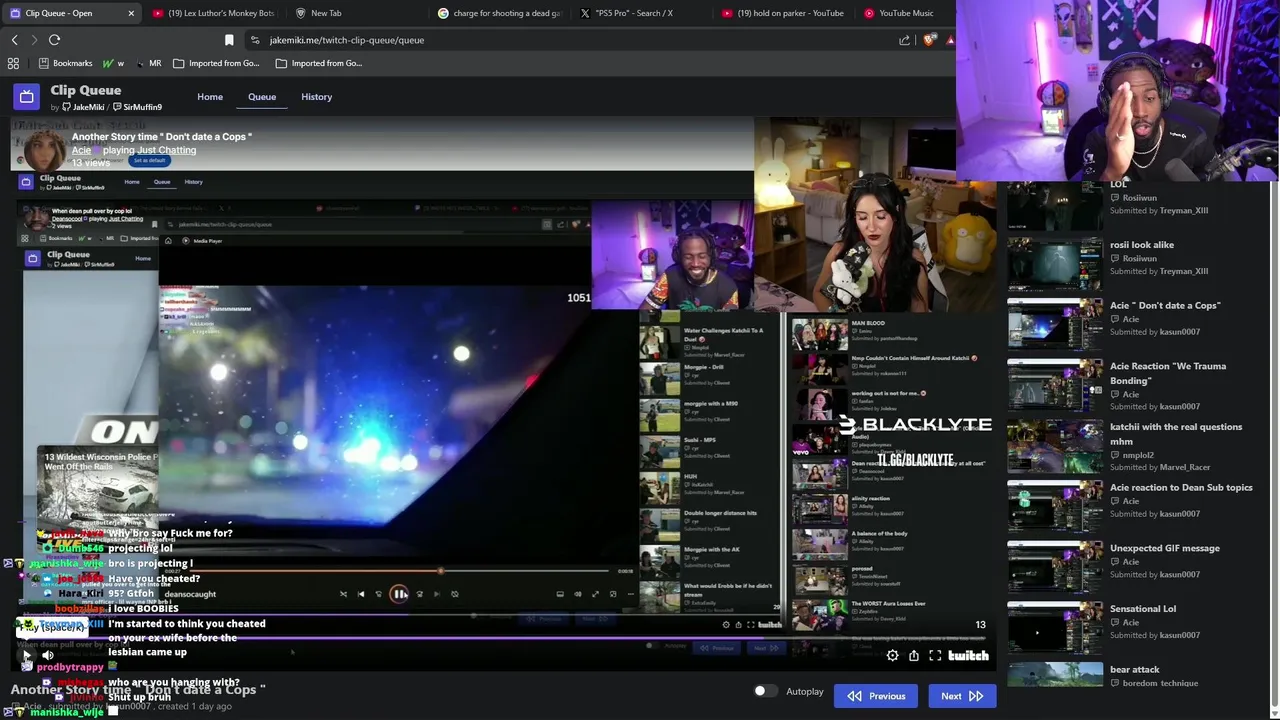
Task: Open the MR bookmark
Action: [x=149, y=63]
